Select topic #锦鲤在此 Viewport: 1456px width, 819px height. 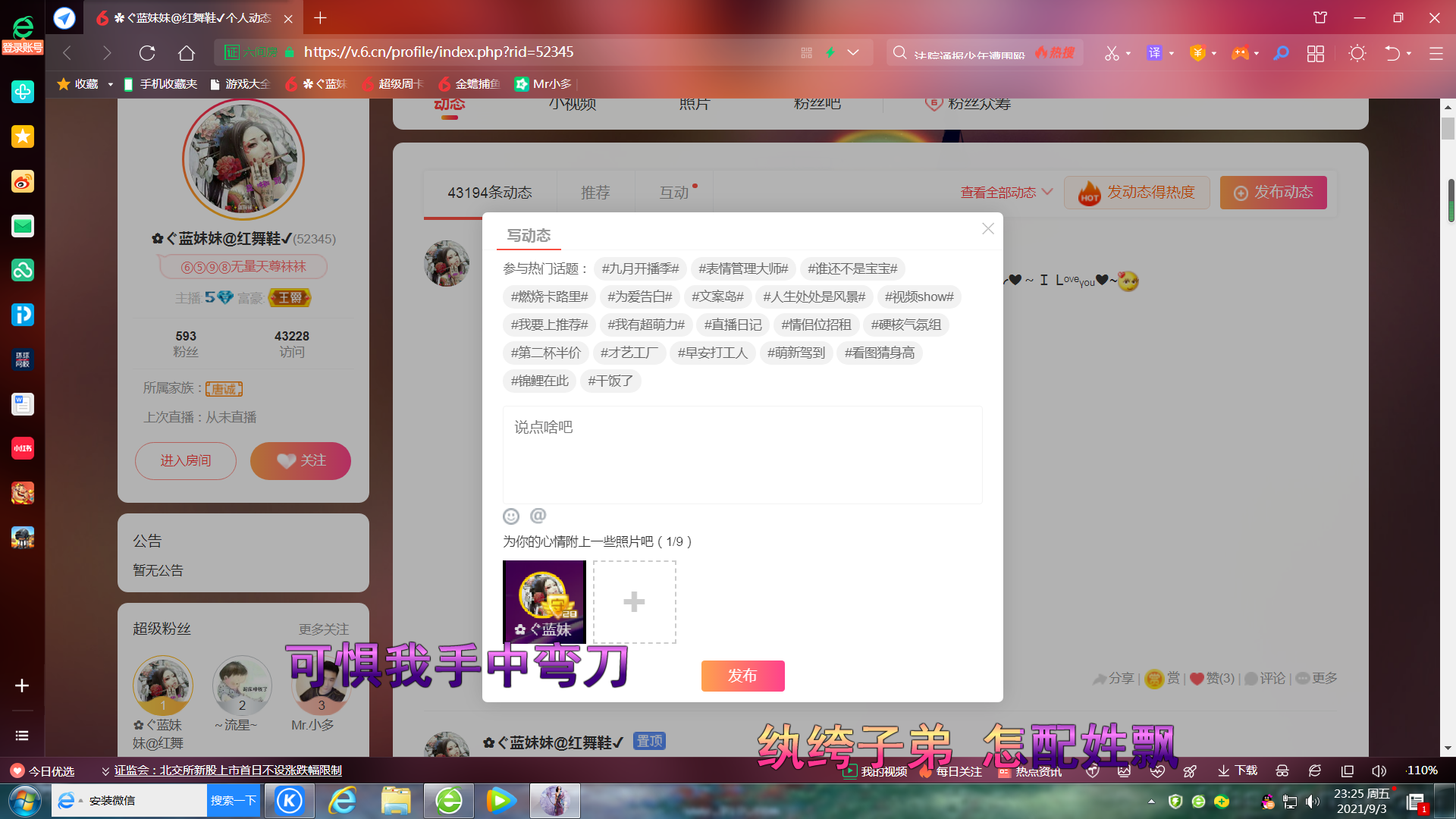coord(539,381)
